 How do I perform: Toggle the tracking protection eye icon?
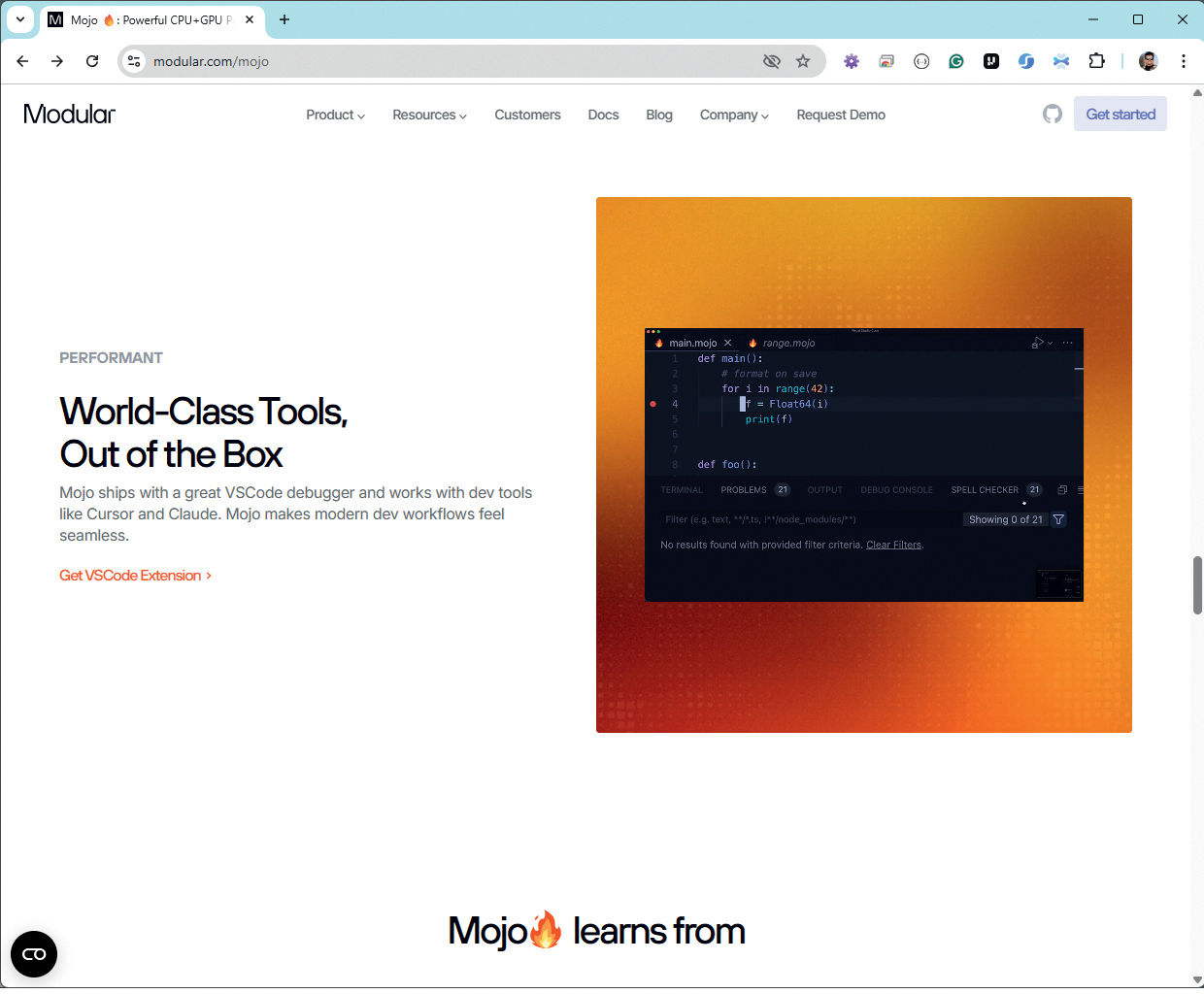[772, 61]
